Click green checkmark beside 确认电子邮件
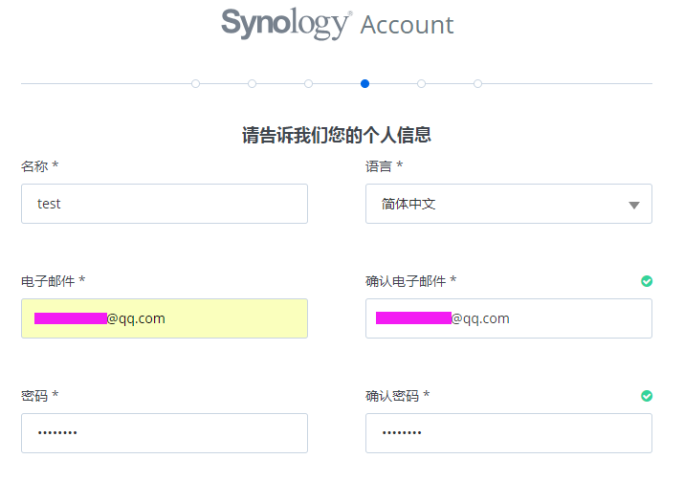Image resolution: width=684 pixels, height=481 pixels. point(646,281)
